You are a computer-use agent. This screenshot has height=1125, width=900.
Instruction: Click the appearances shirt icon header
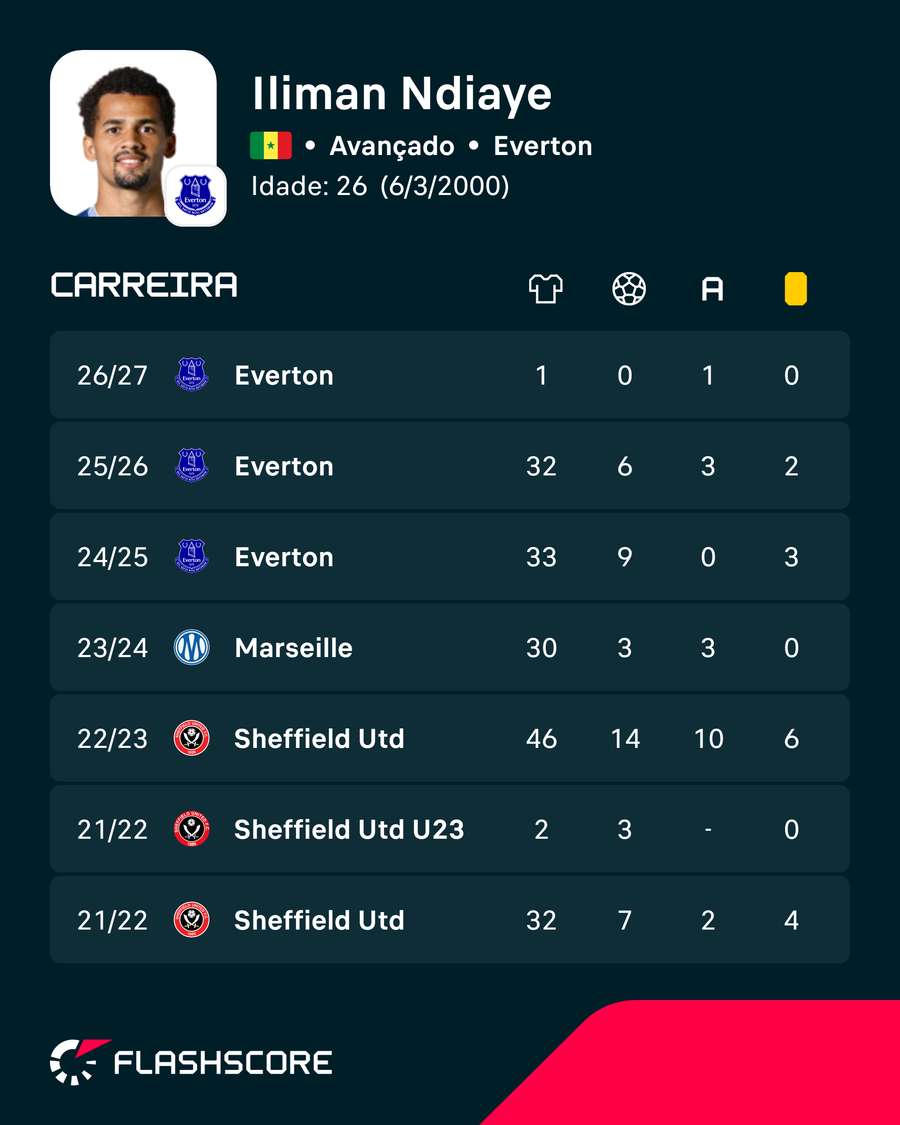[x=545, y=289]
